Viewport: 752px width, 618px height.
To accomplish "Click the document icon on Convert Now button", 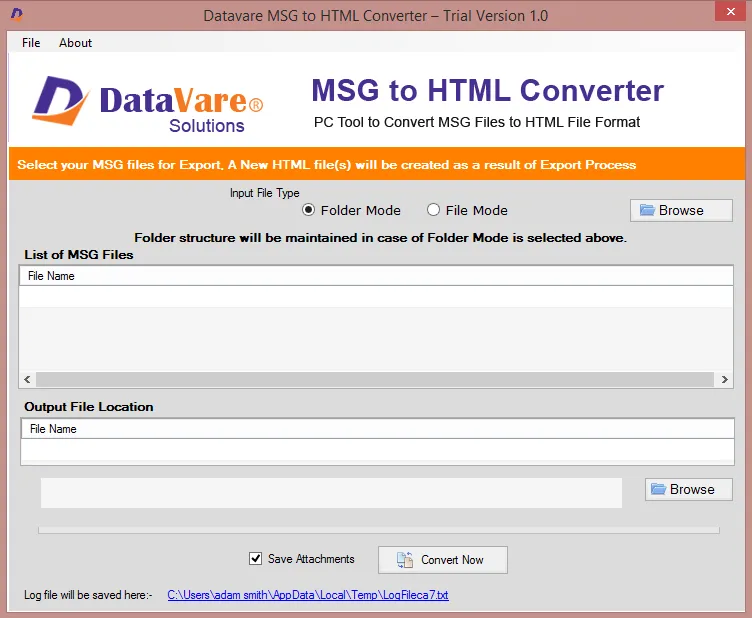I will (405, 560).
